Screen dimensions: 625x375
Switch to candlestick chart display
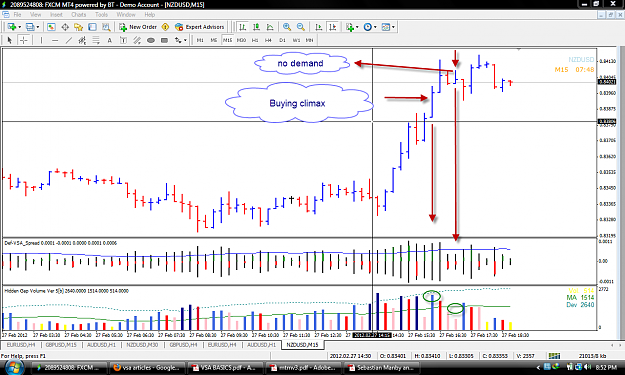pos(256,27)
